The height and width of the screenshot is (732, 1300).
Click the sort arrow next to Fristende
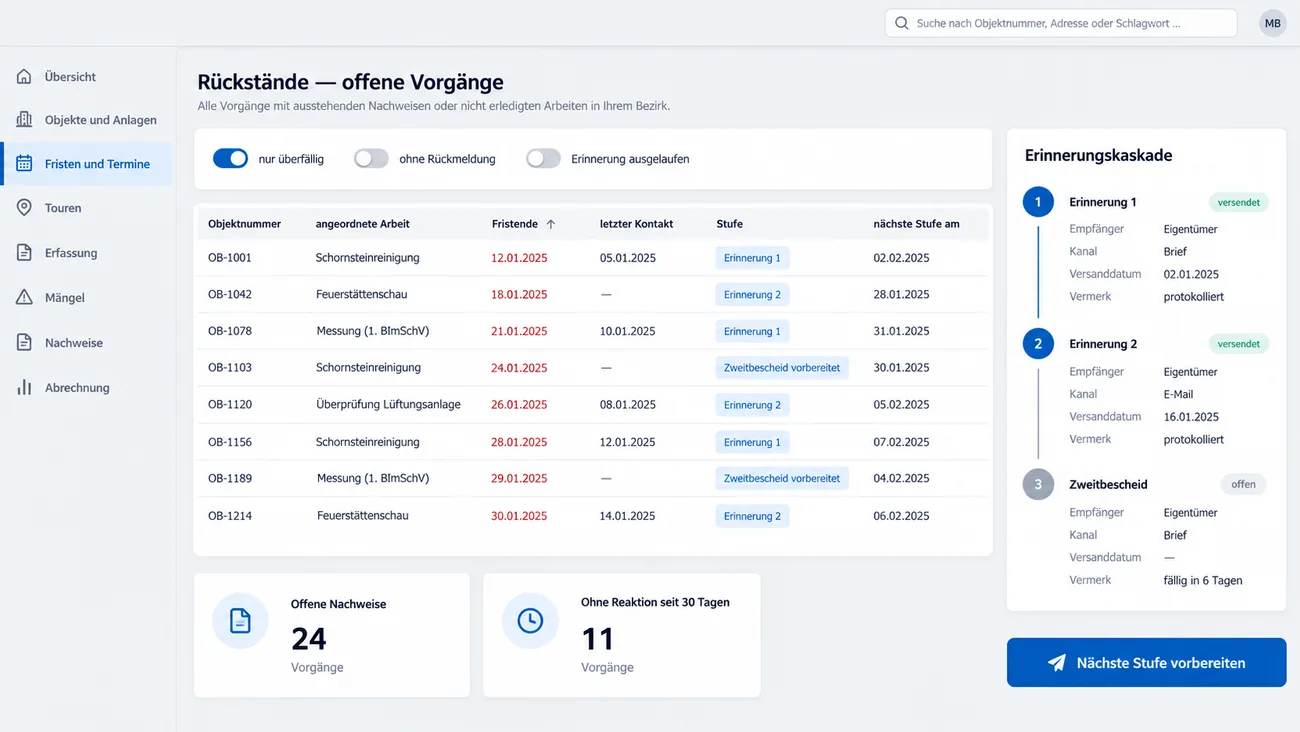click(550, 224)
